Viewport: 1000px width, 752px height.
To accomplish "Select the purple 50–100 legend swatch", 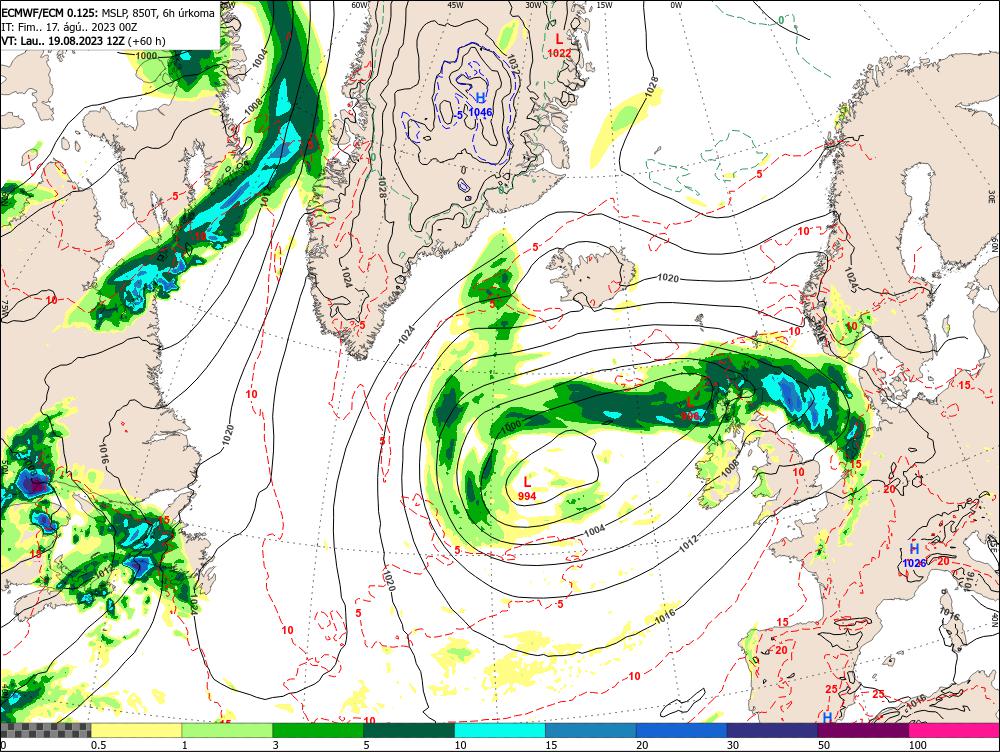I will [863, 730].
